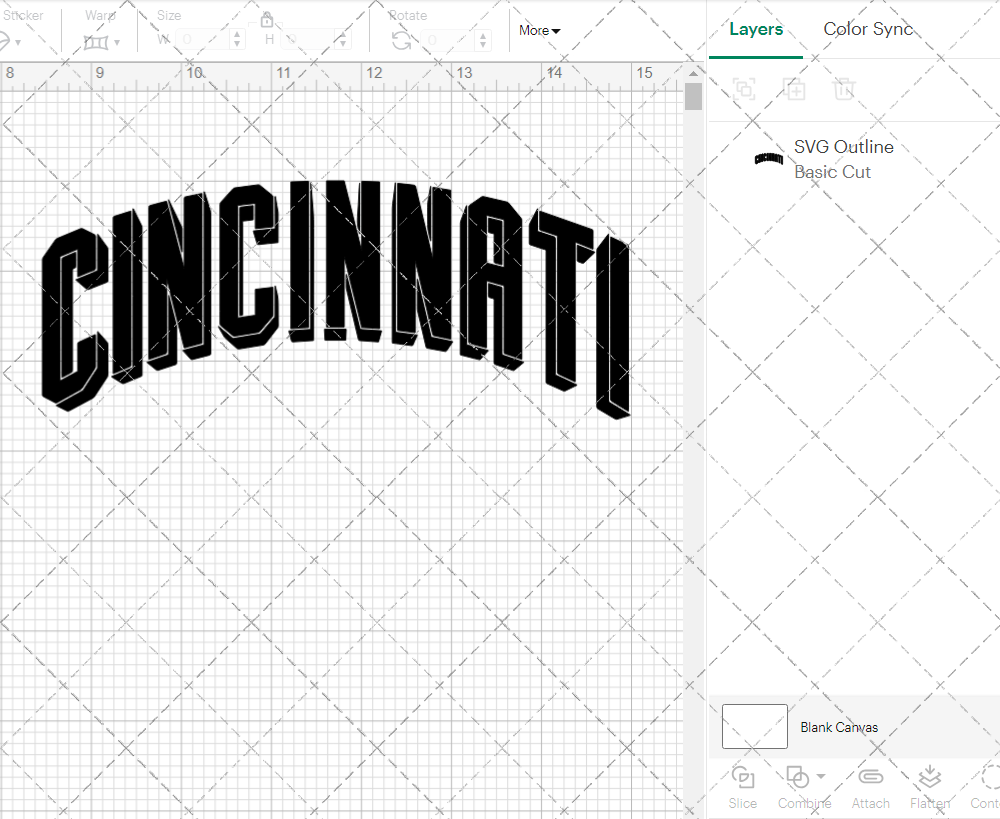Click the Layers tab
The image size is (1000, 819).
(756, 29)
